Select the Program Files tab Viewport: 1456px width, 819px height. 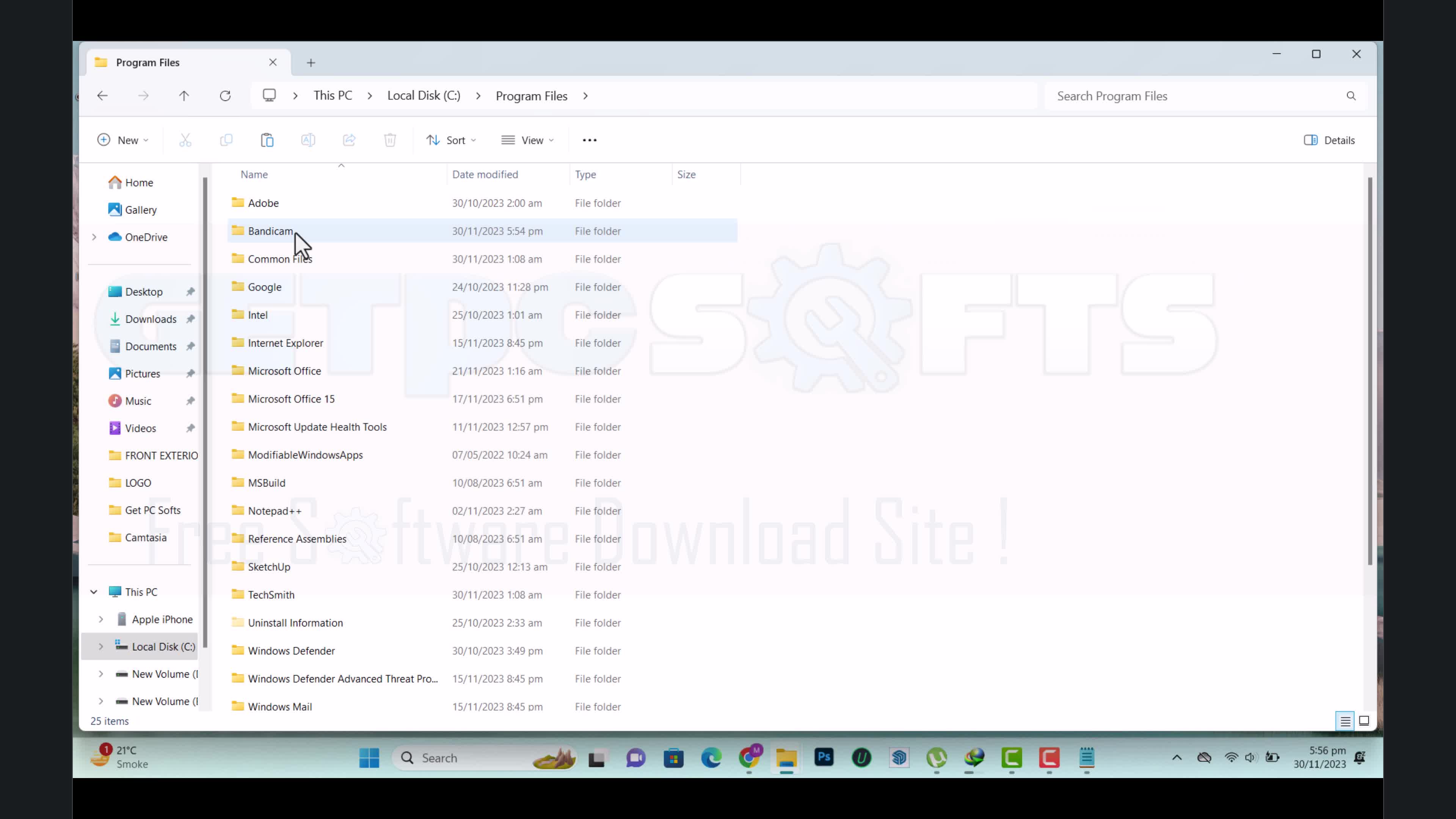[188, 63]
